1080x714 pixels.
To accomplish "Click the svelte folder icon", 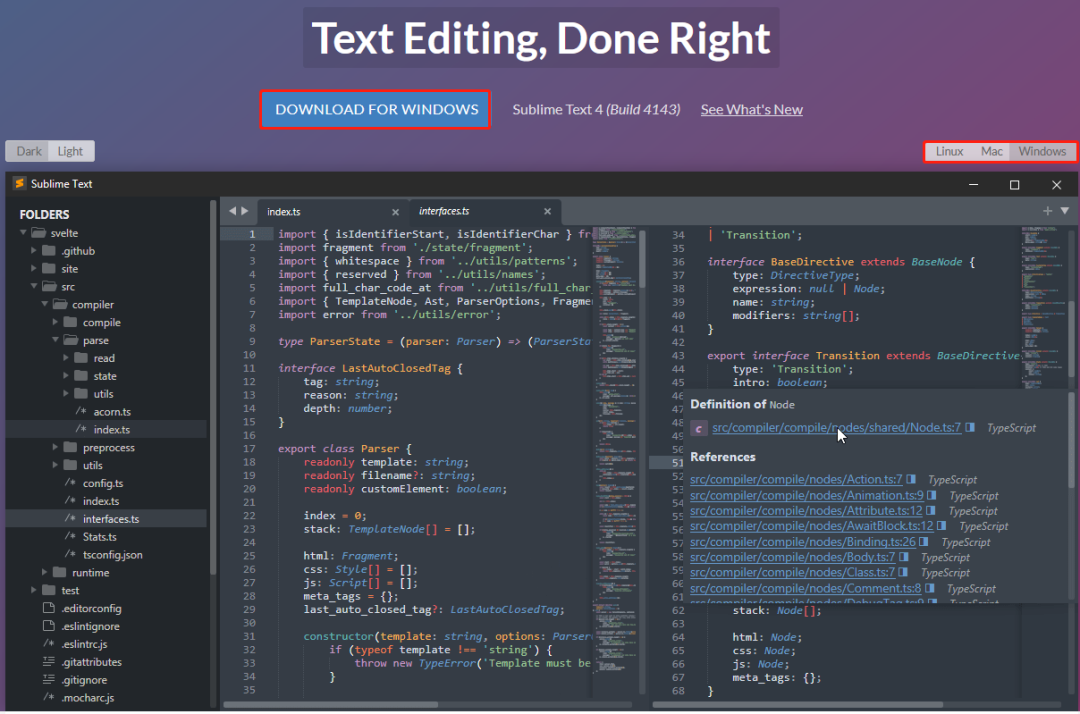I will (x=39, y=233).
